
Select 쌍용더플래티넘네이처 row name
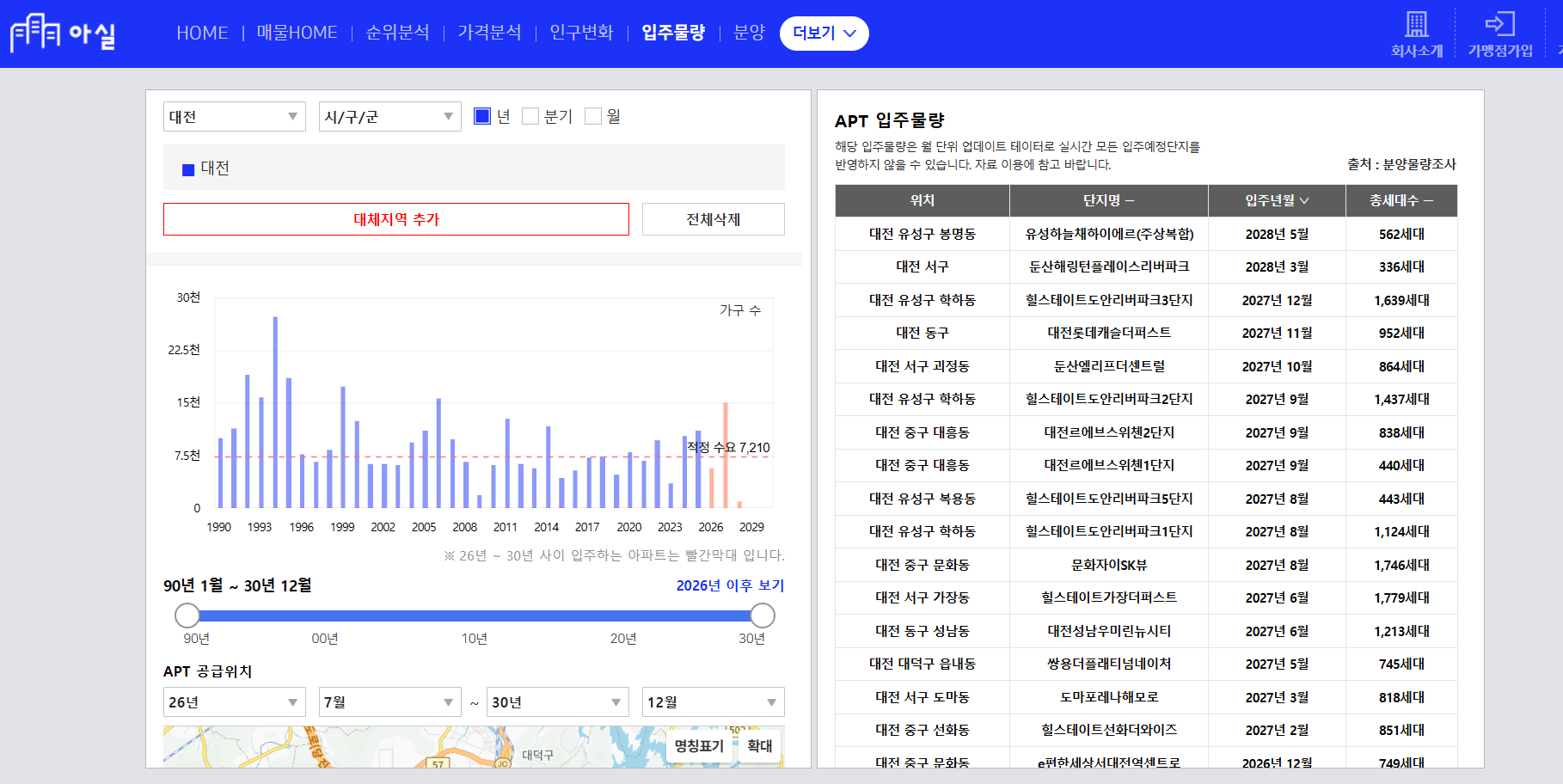click(1109, 664)
